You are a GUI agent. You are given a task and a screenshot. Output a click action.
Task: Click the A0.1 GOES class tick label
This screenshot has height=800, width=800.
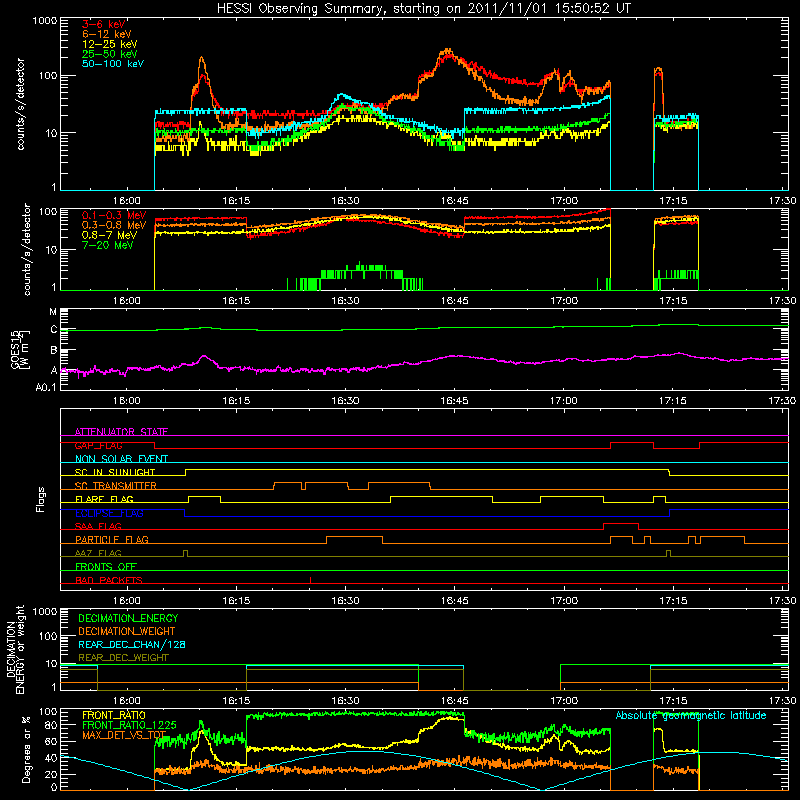pos(46,388)
